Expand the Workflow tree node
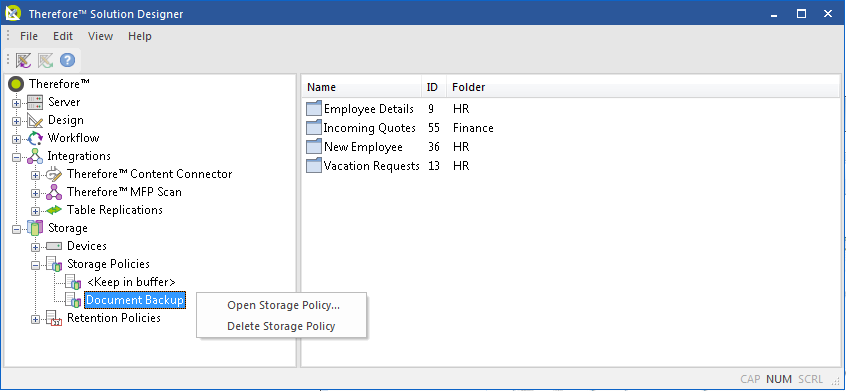The width and height of the screenshot is (846, 391). click(x=17, y=139)
